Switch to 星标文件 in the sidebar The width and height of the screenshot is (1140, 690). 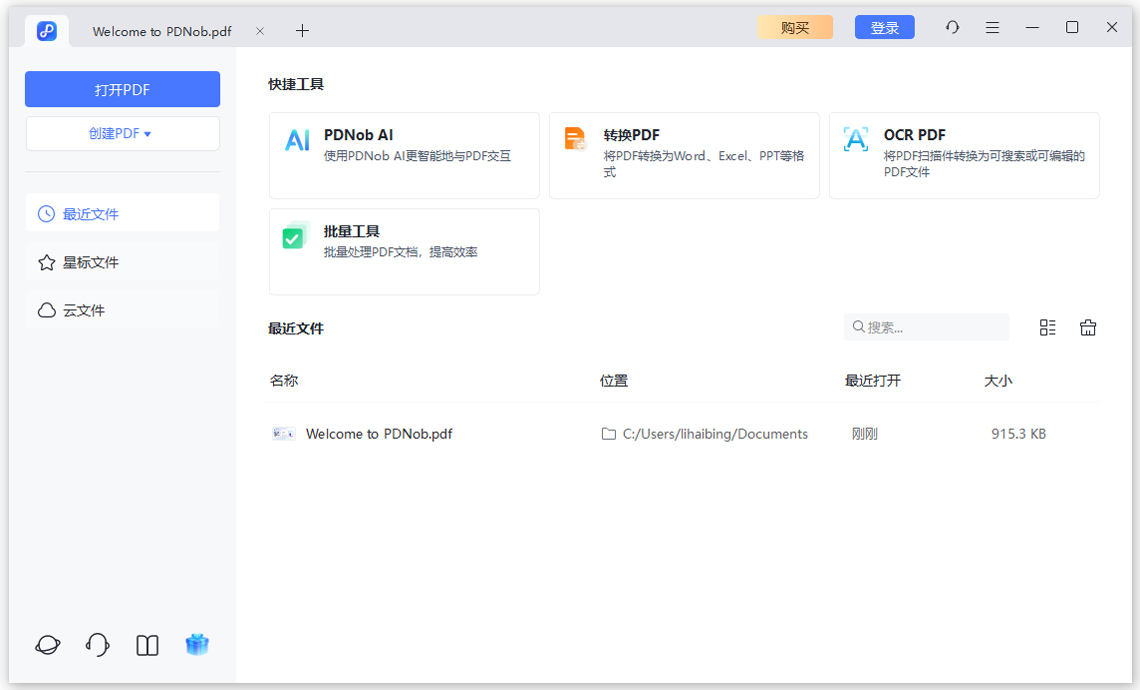(122, 261)
